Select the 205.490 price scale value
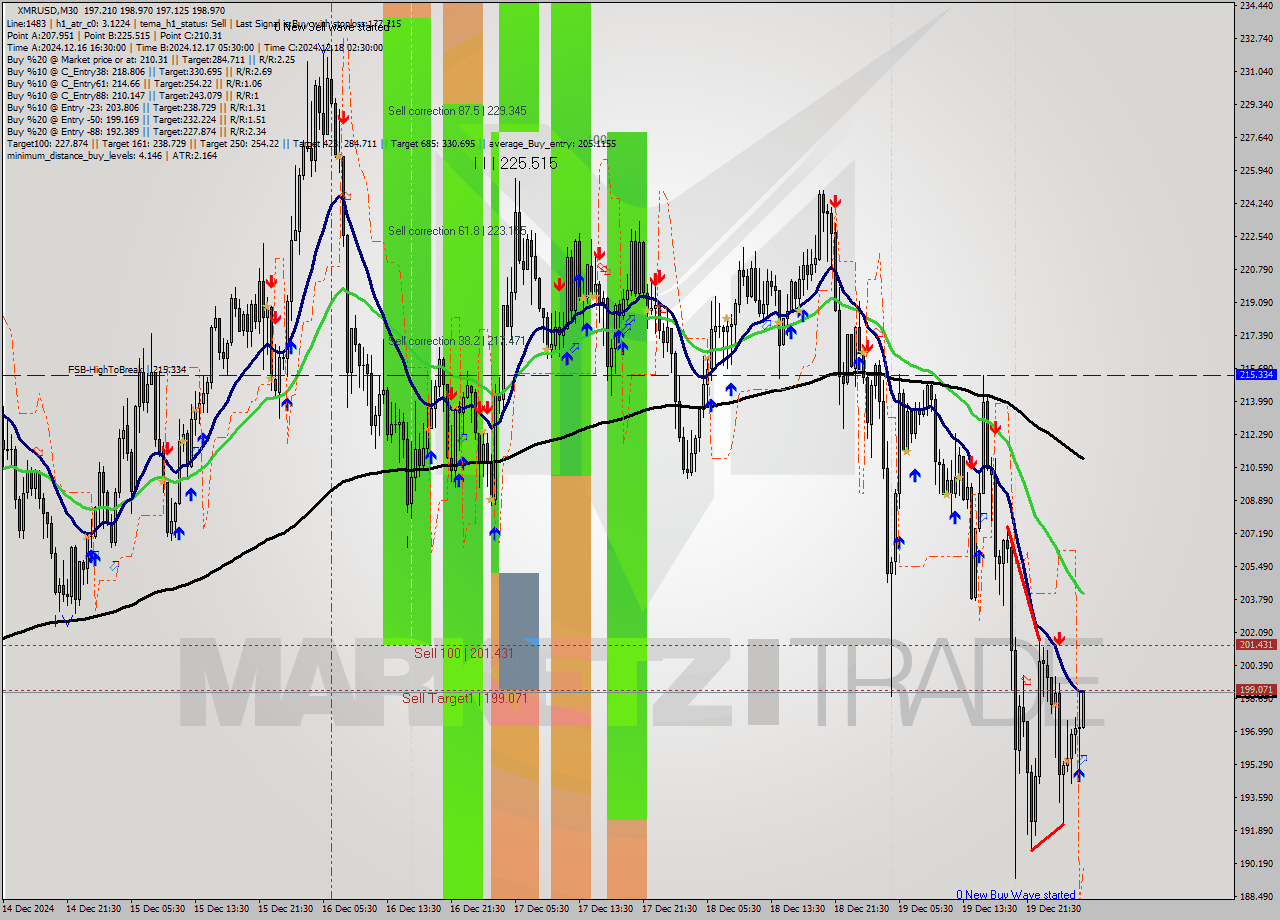 point(1256,566)
